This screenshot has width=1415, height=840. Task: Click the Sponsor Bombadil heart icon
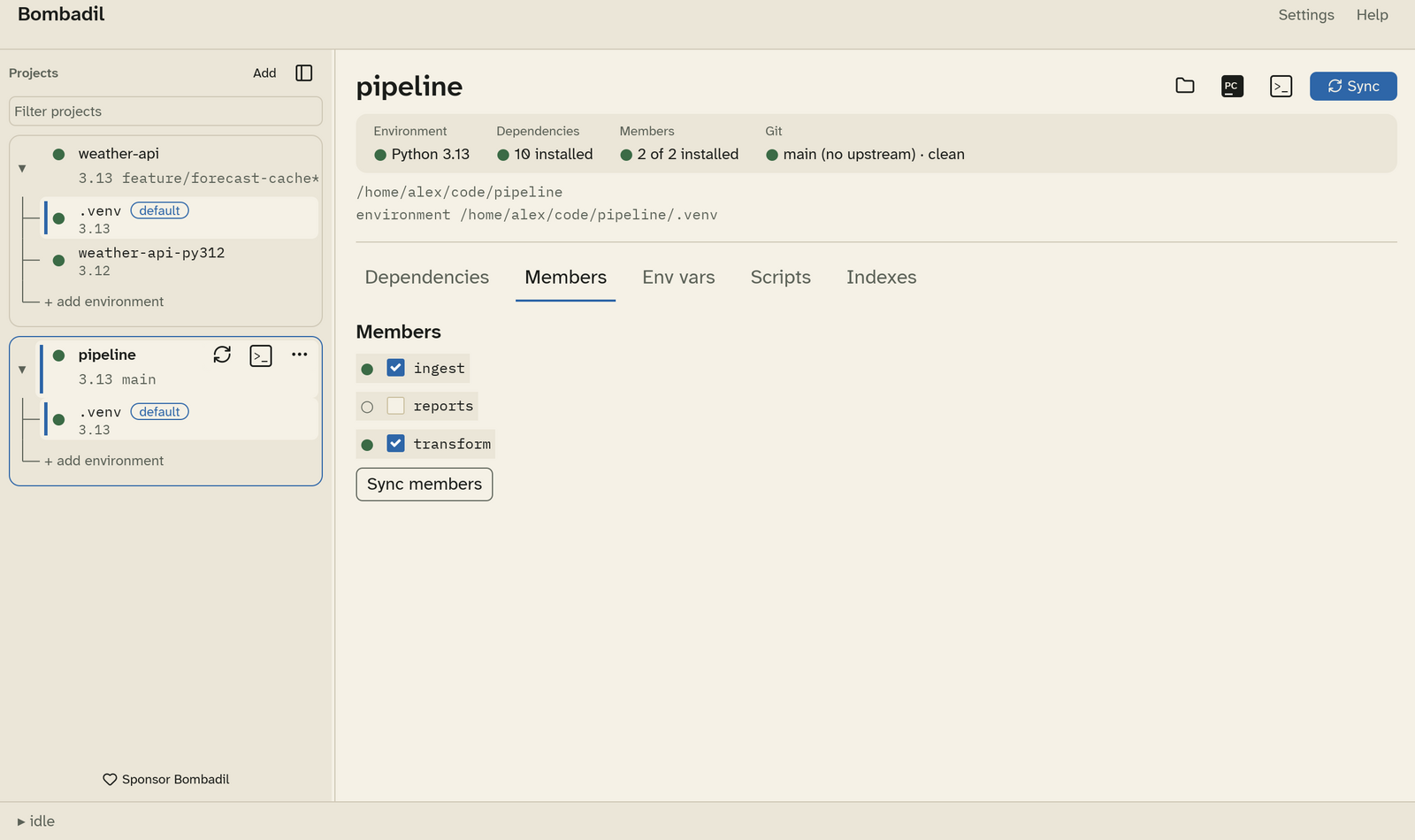pos(110,779)
